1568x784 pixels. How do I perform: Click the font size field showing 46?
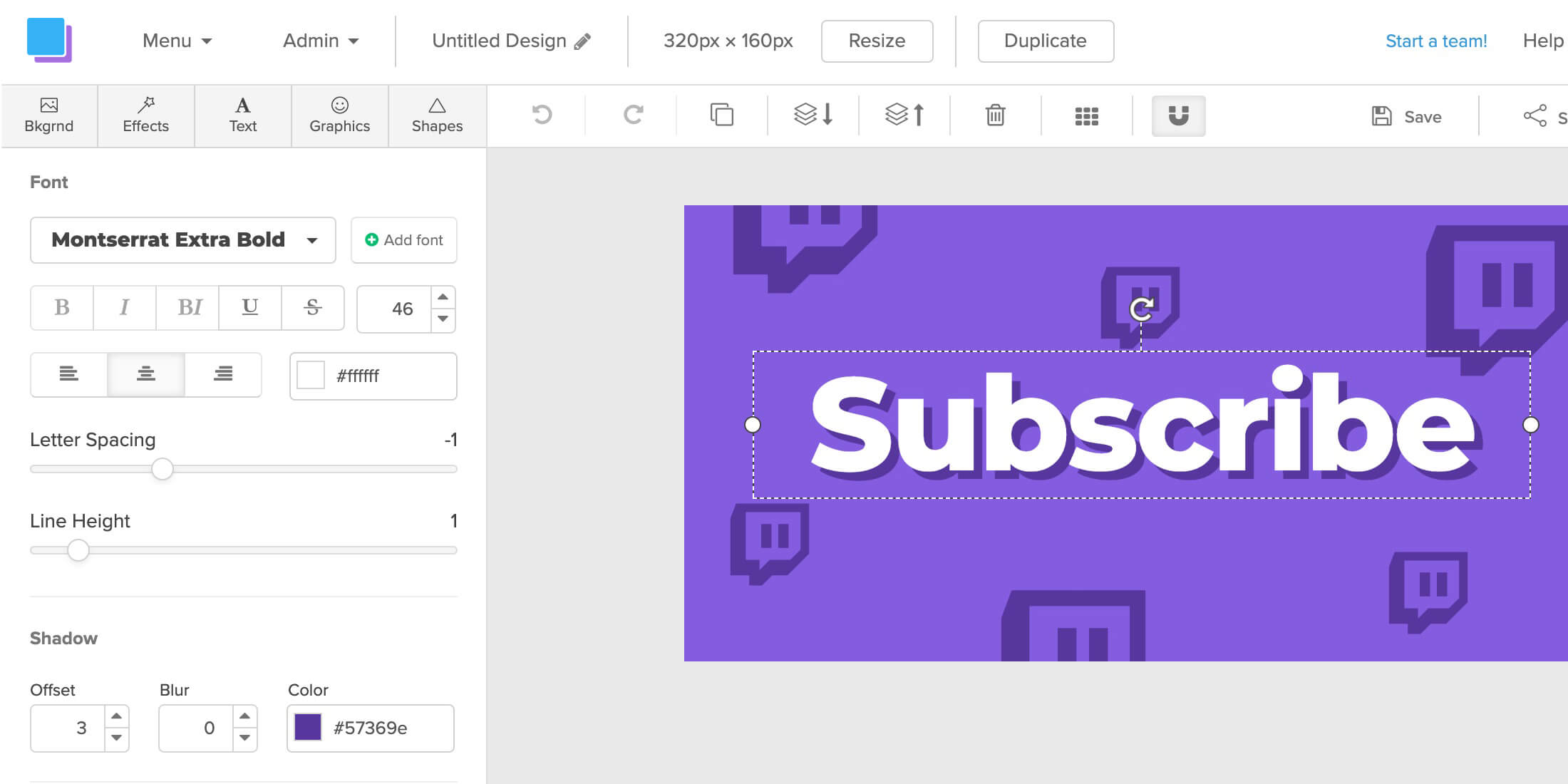[x=395, y=309]
